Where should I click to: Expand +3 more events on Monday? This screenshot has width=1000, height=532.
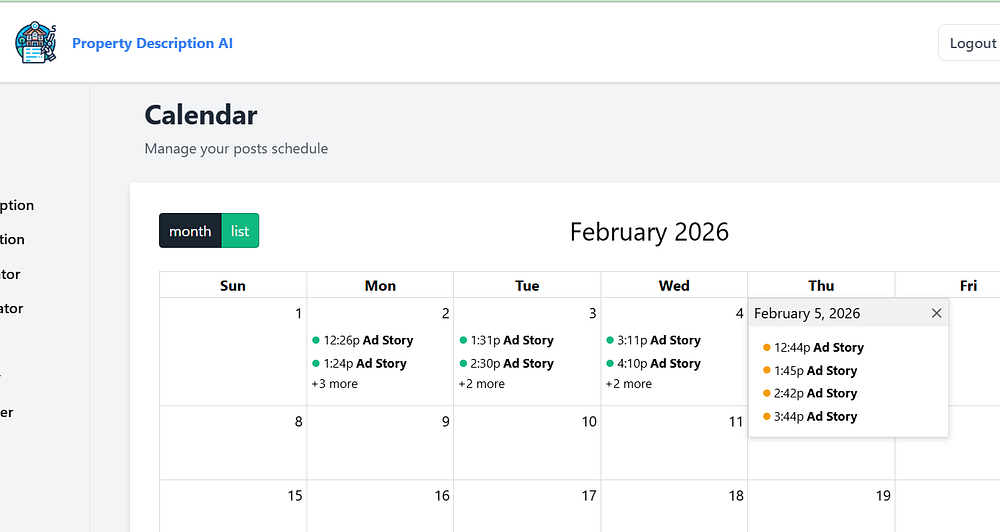click(334, 384)
